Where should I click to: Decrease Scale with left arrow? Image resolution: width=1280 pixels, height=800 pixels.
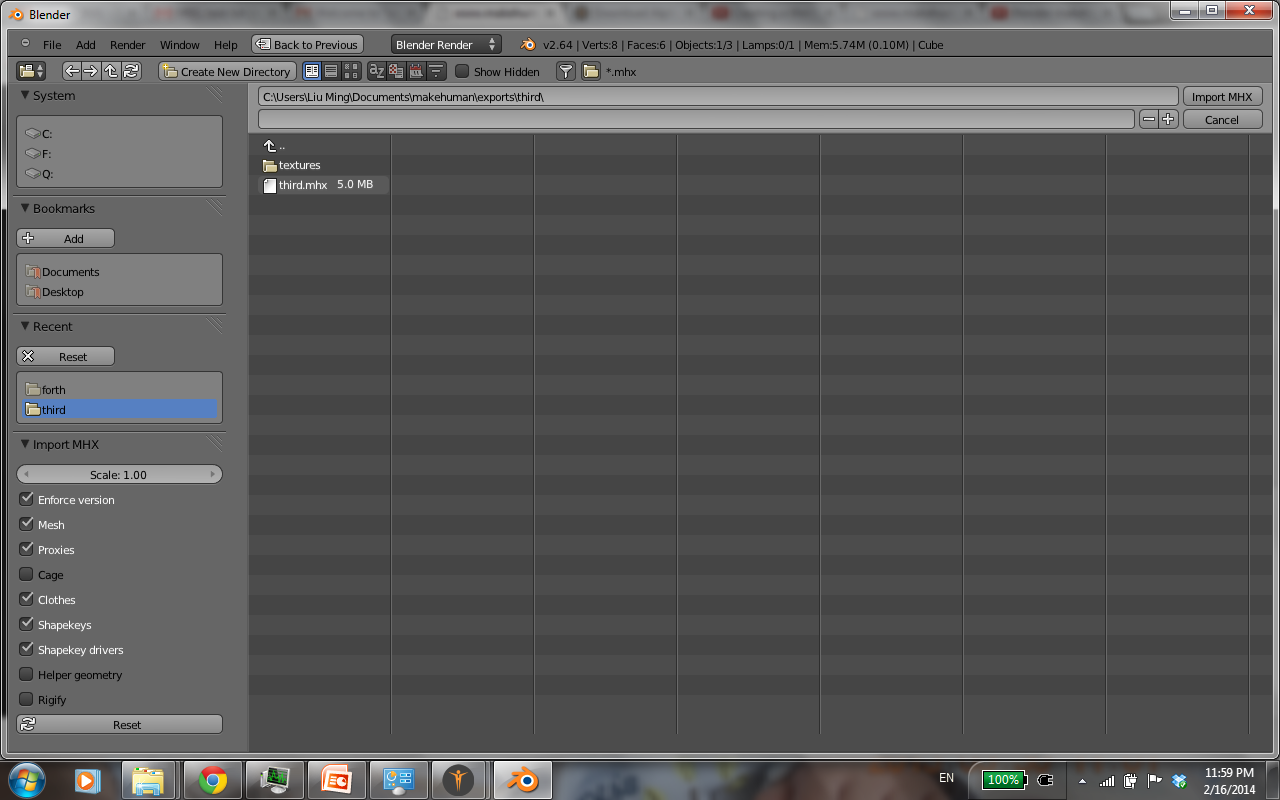click(x=26, y=474)
